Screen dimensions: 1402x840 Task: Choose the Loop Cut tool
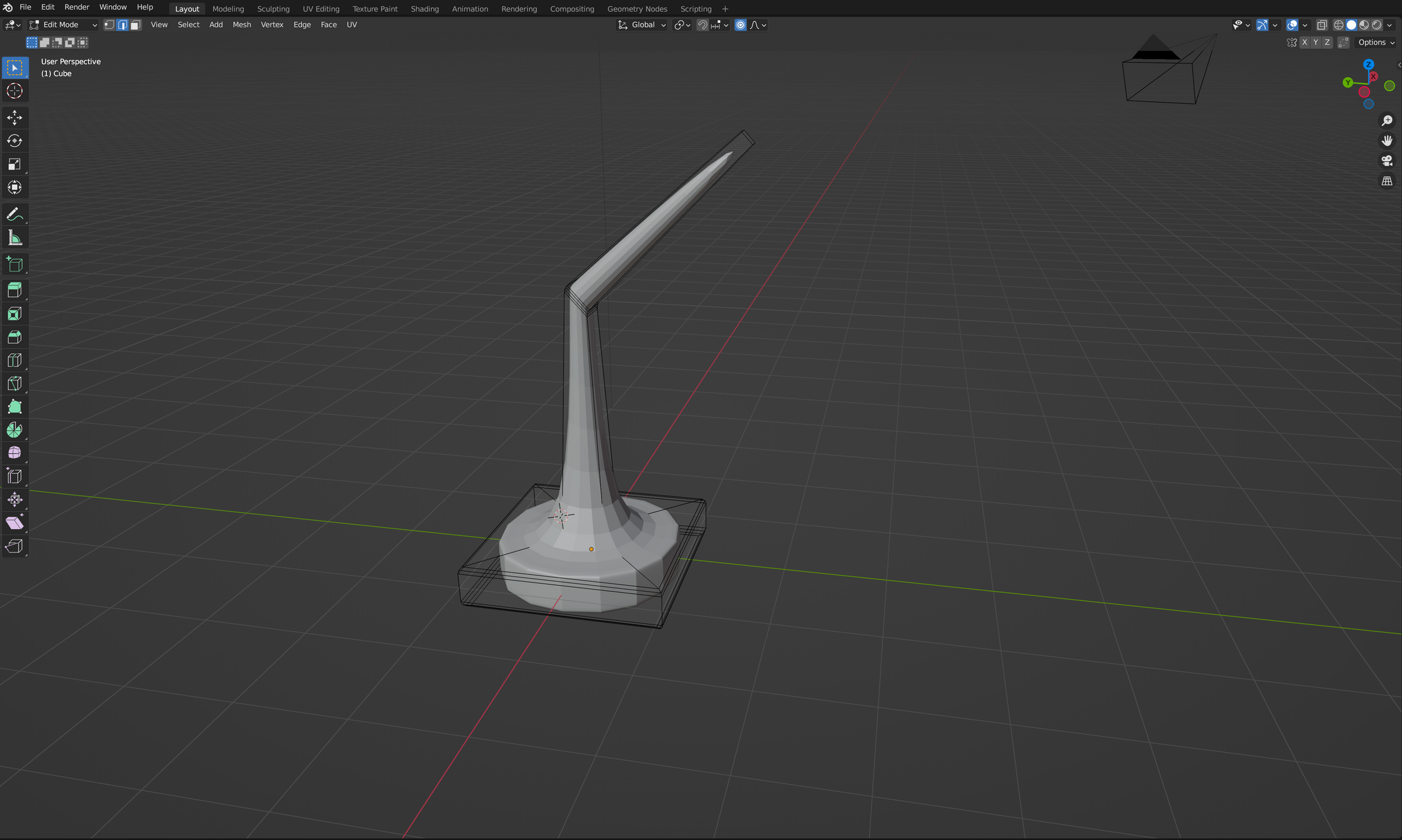15,360
